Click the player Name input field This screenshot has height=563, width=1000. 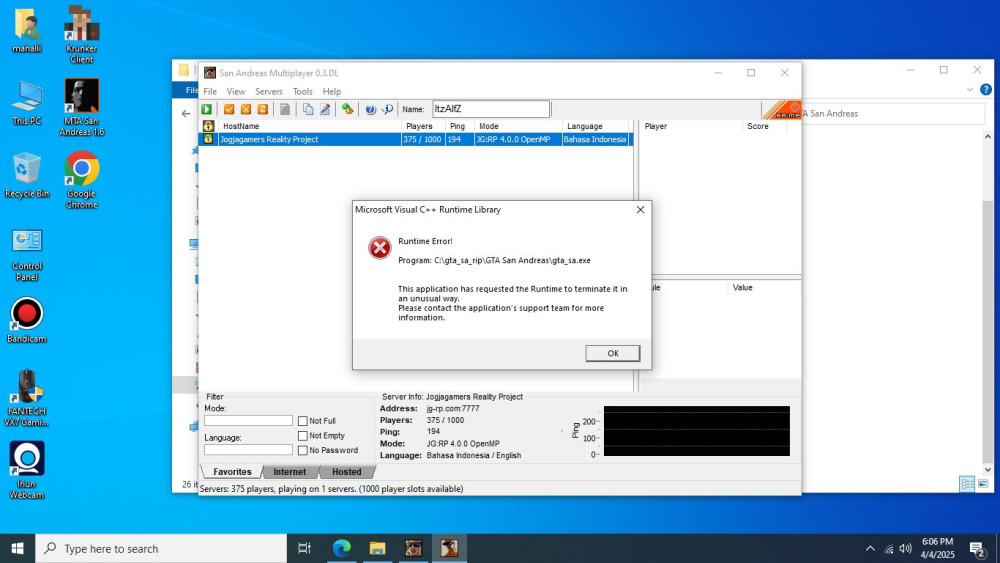[x=491, y=109]
